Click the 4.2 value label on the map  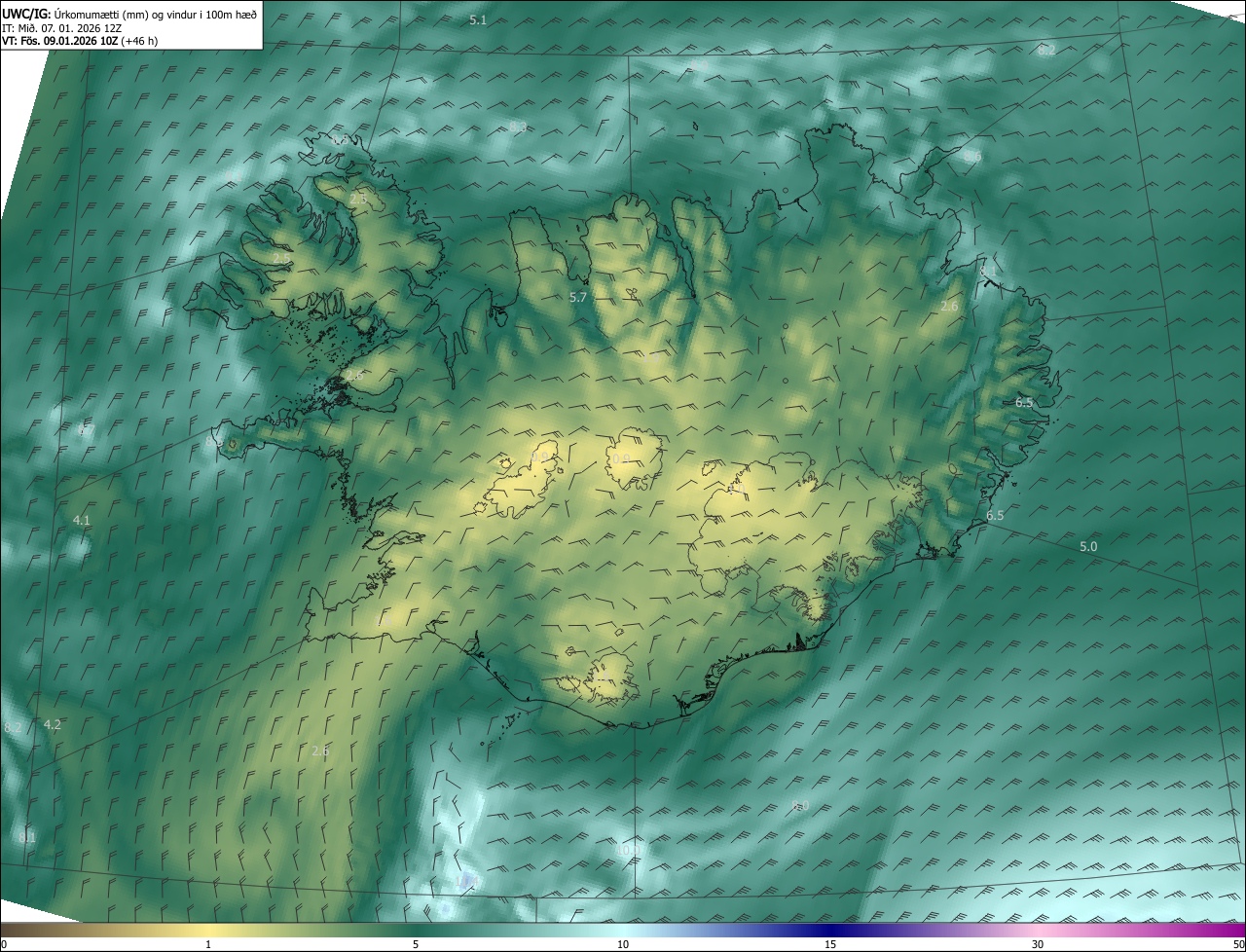click(x=53, y=724)
